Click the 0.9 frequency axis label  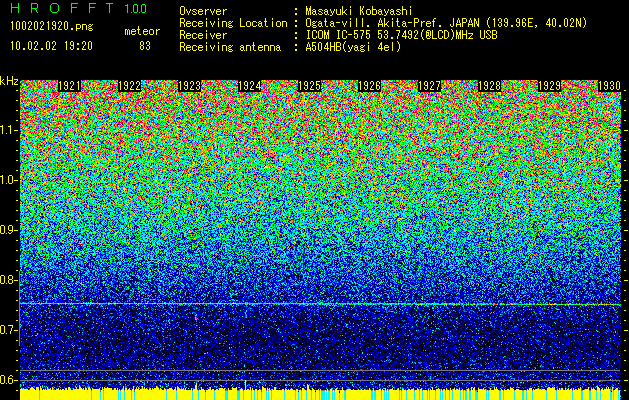[8, 230]
